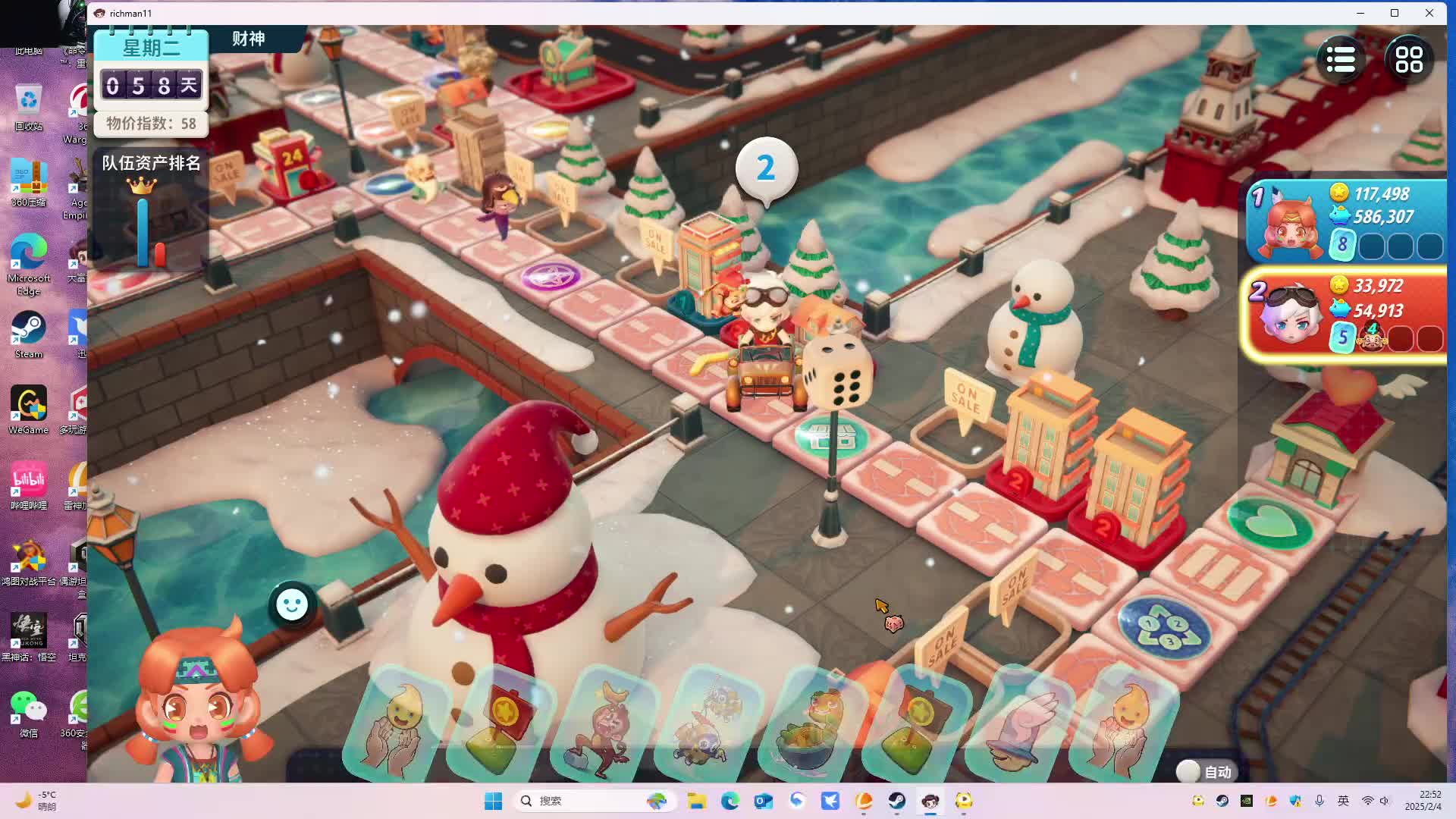1456x819 pixels.
Task: Open the 微信 desktop shortcut
Action: coord(29,714)
